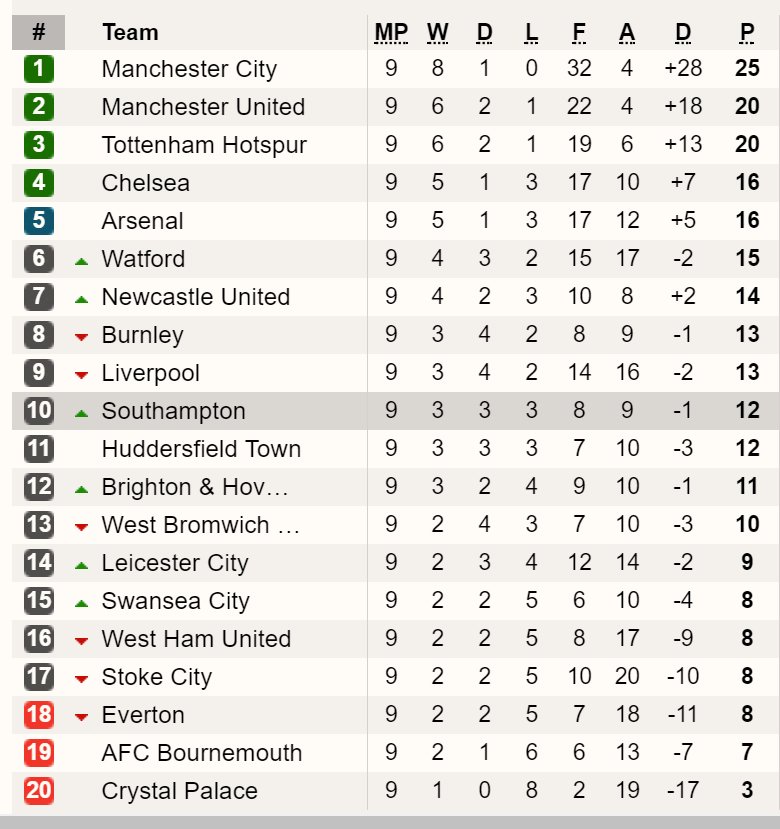The image size is (780, 829).
Task: Select the Huddersfield Town row name
Action: point(201,449)
